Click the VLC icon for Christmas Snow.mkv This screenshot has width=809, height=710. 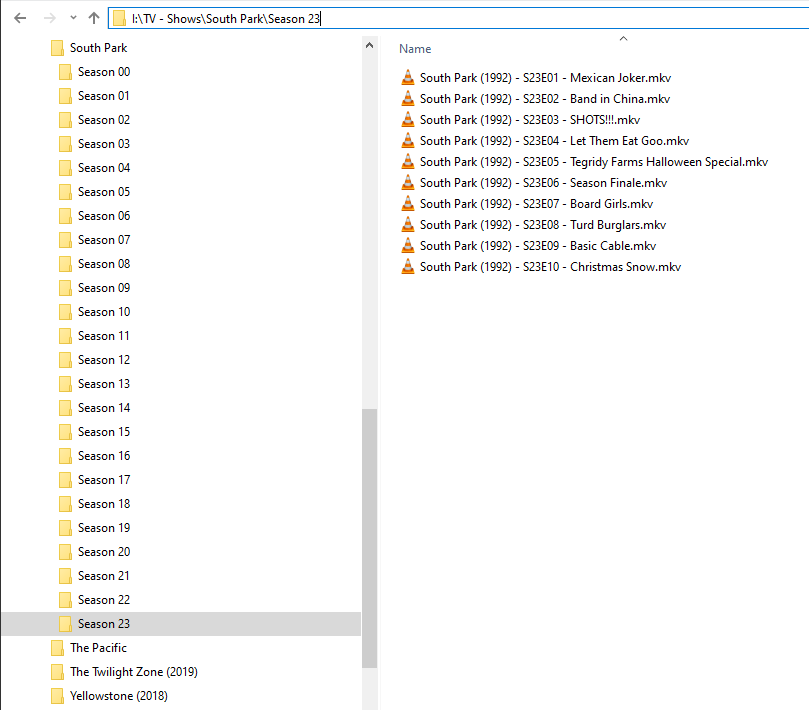pos(408,267)
